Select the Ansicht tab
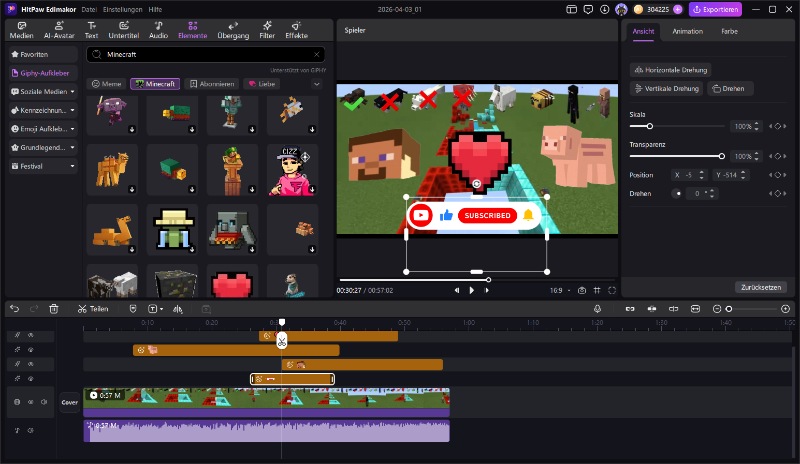Image resolution: width=800 pixels, height=464 pixels. point(643,31)
